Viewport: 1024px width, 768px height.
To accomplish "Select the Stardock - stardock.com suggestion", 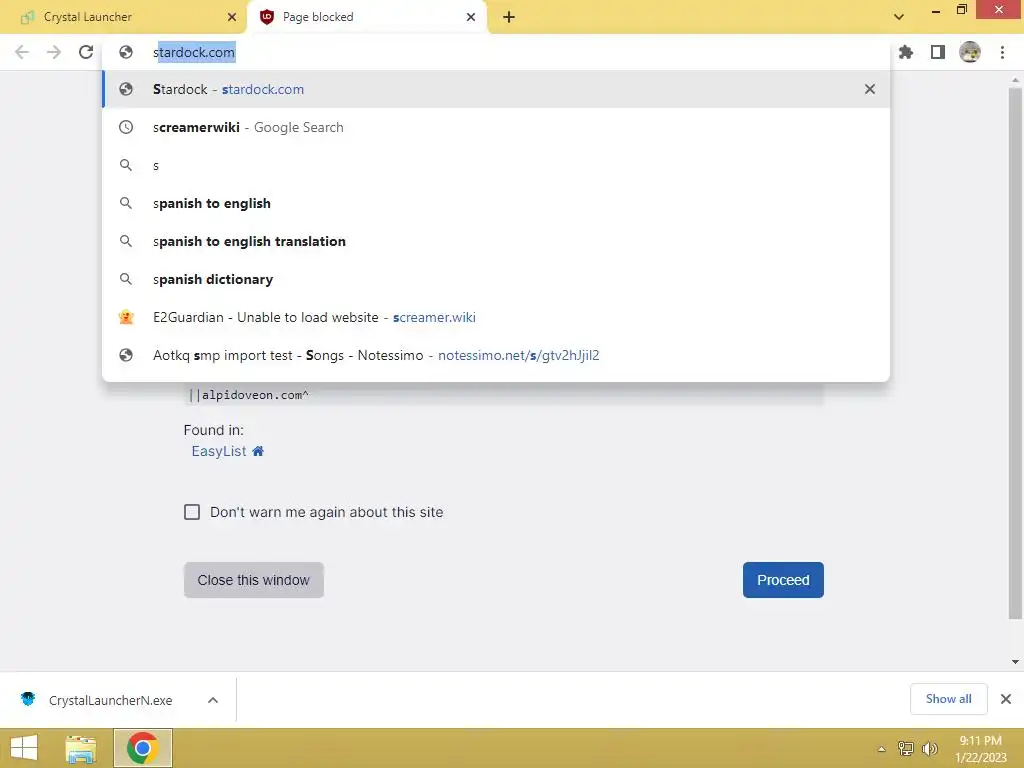I will coord(495,89).
